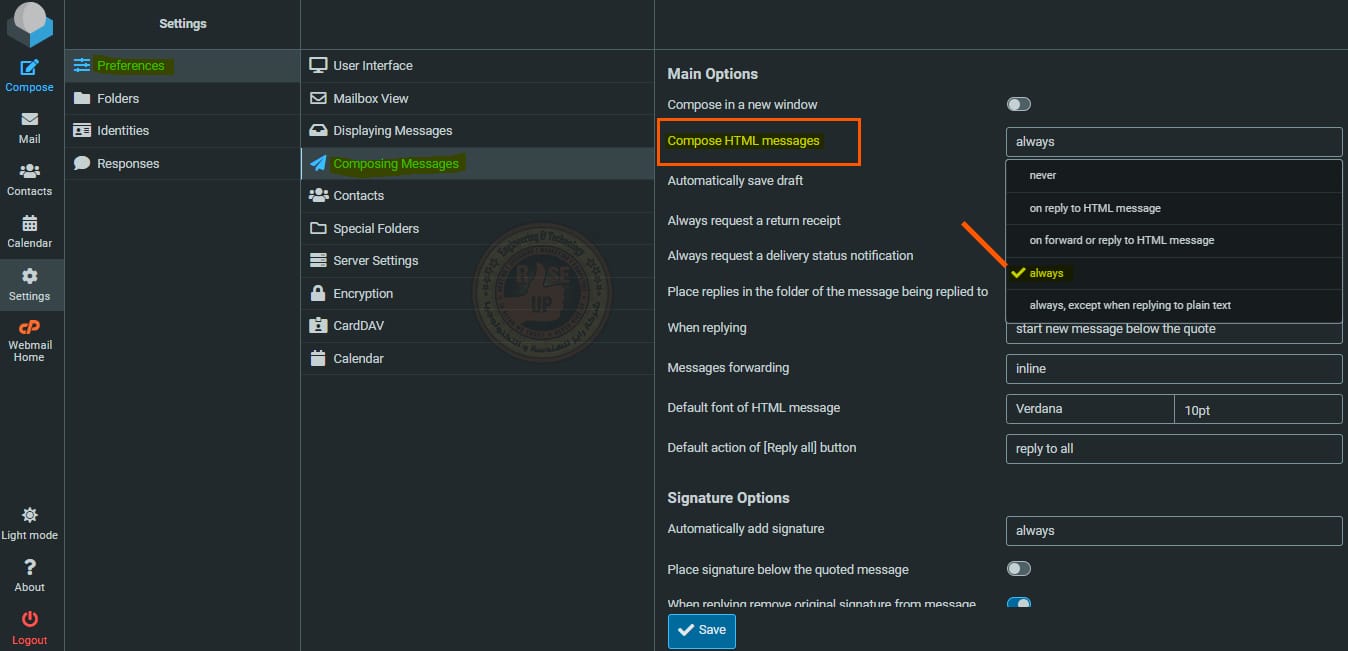Toggle remove original signature when replying
The image size is (1348, 651).
(1018, 602)
